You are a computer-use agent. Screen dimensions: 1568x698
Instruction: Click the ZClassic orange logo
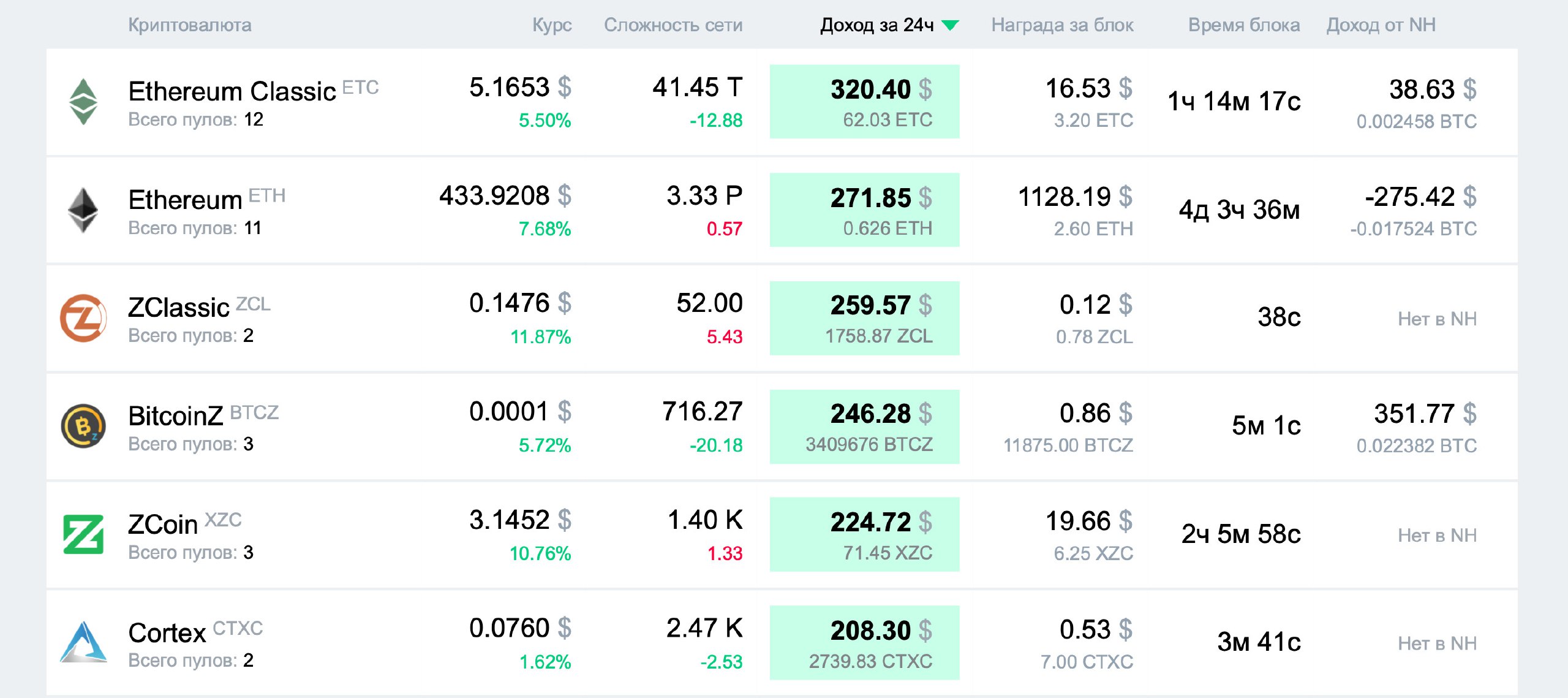point(83,318)
